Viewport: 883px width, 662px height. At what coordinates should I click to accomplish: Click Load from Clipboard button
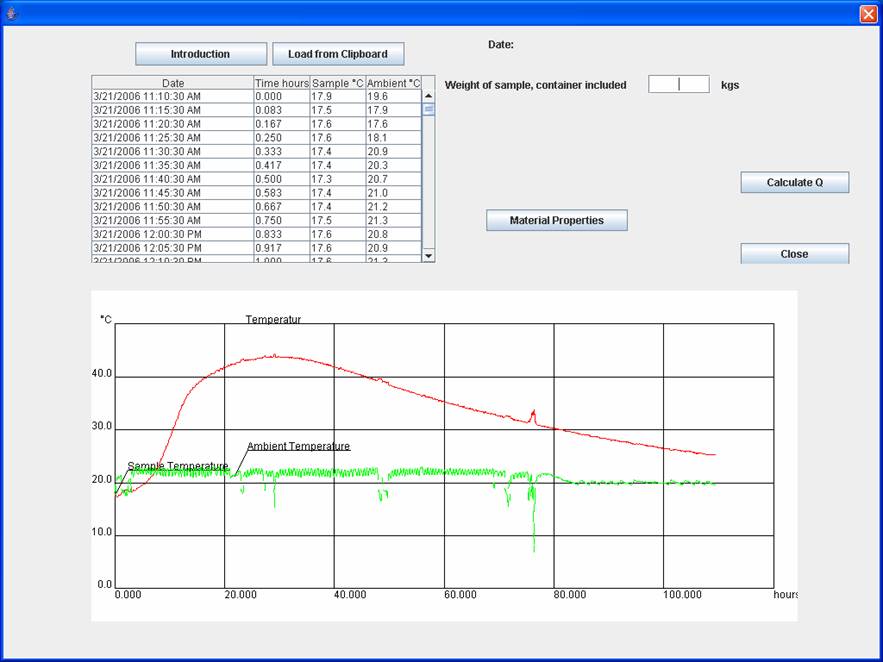click(338, 54)
